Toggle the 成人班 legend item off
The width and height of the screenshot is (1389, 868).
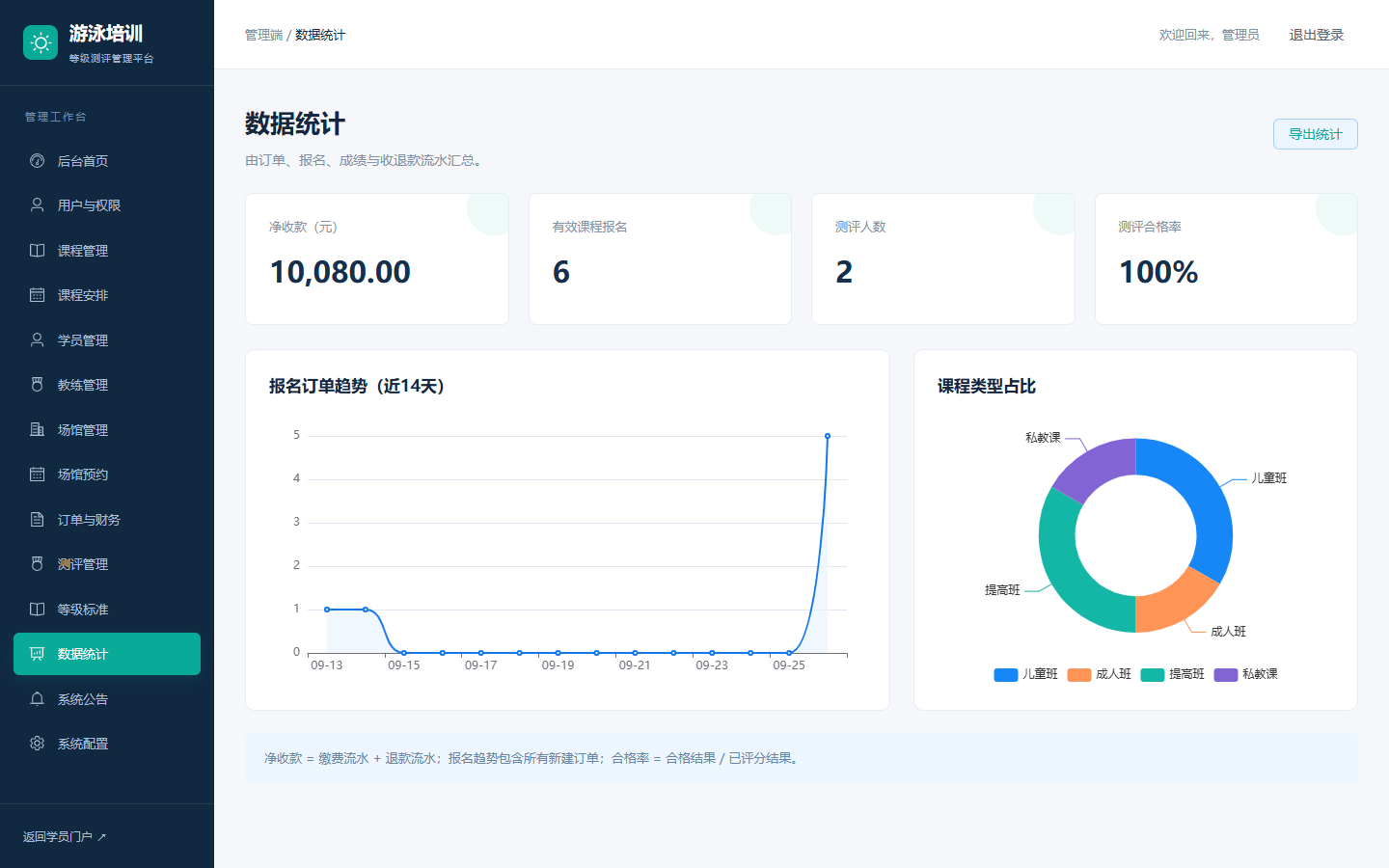tap(1100, 674)
